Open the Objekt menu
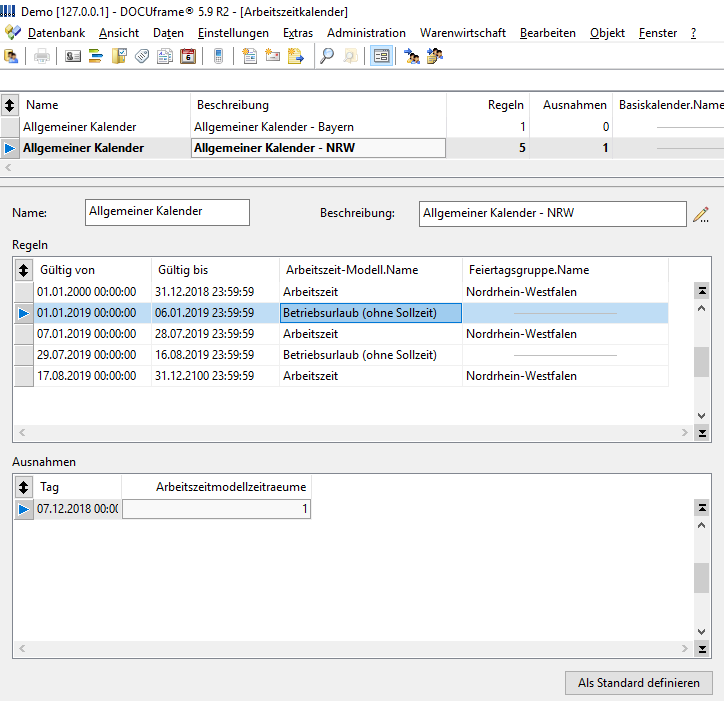The image size is (724, 701). [607, 33]
